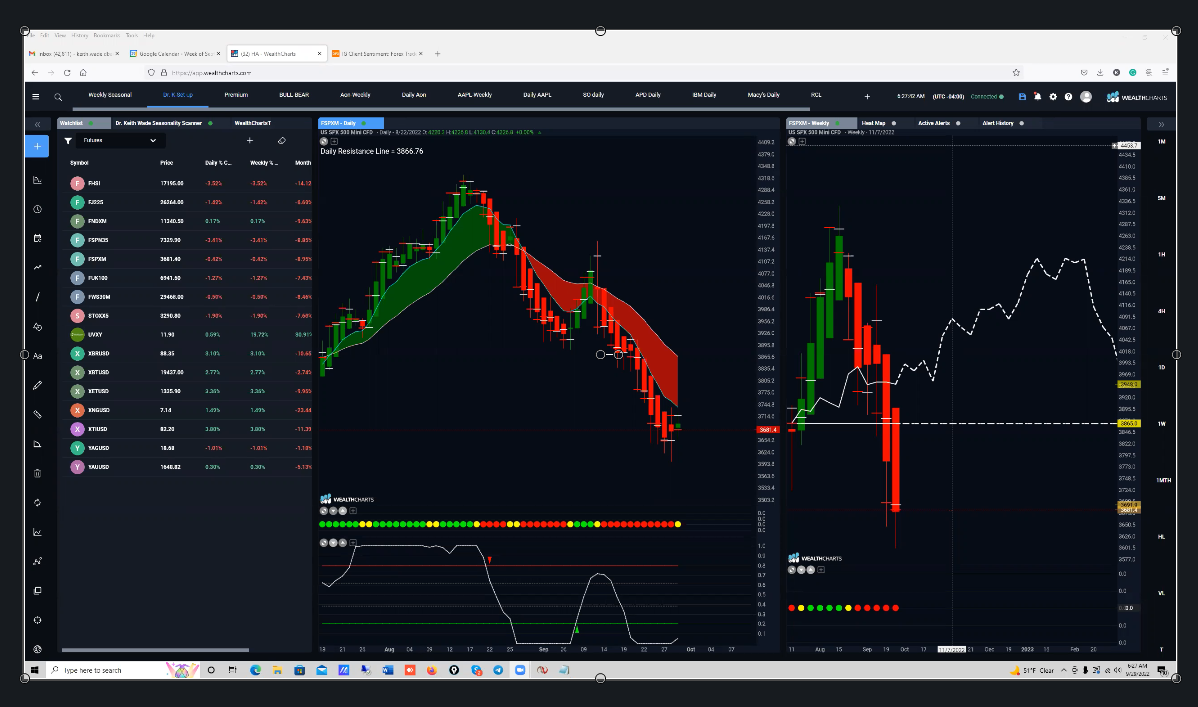Expand indicator legend arrow on daily chart
The image size is (1198, 707).
pos(334,141)
